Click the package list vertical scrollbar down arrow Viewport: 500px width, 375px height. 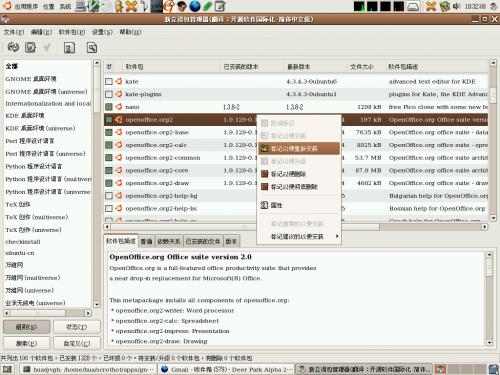click(493, 218)
